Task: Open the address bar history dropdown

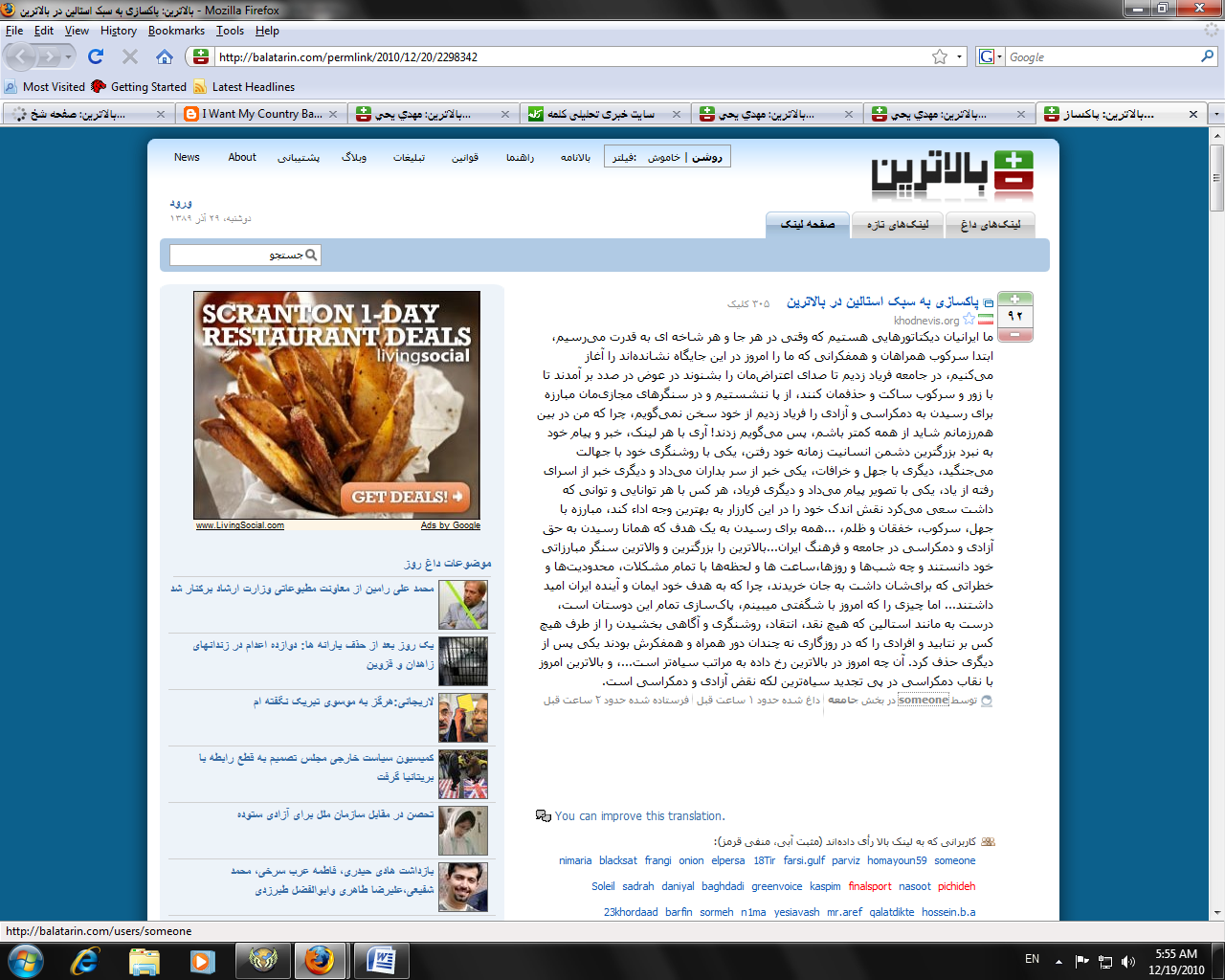Action: 960,57
